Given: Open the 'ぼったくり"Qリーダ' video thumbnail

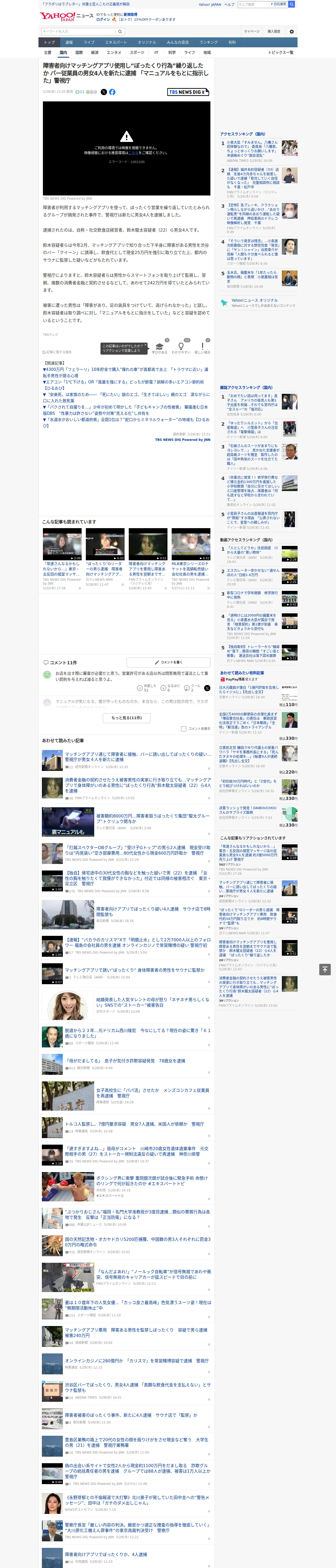Looking at the screenshot, I should coord(105,544).
